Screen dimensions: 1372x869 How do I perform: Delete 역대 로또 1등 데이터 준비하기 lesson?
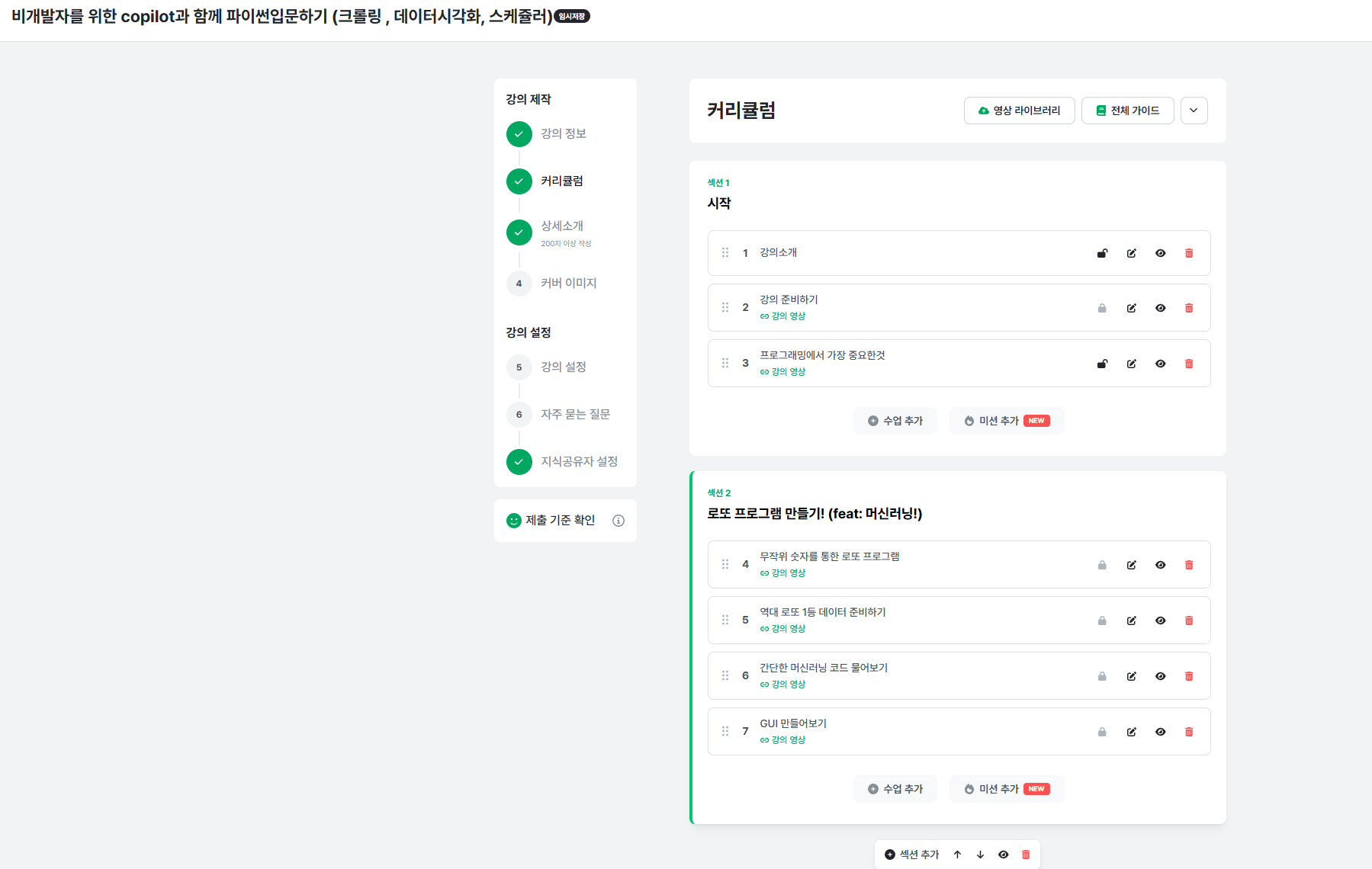coord(1189,620)
